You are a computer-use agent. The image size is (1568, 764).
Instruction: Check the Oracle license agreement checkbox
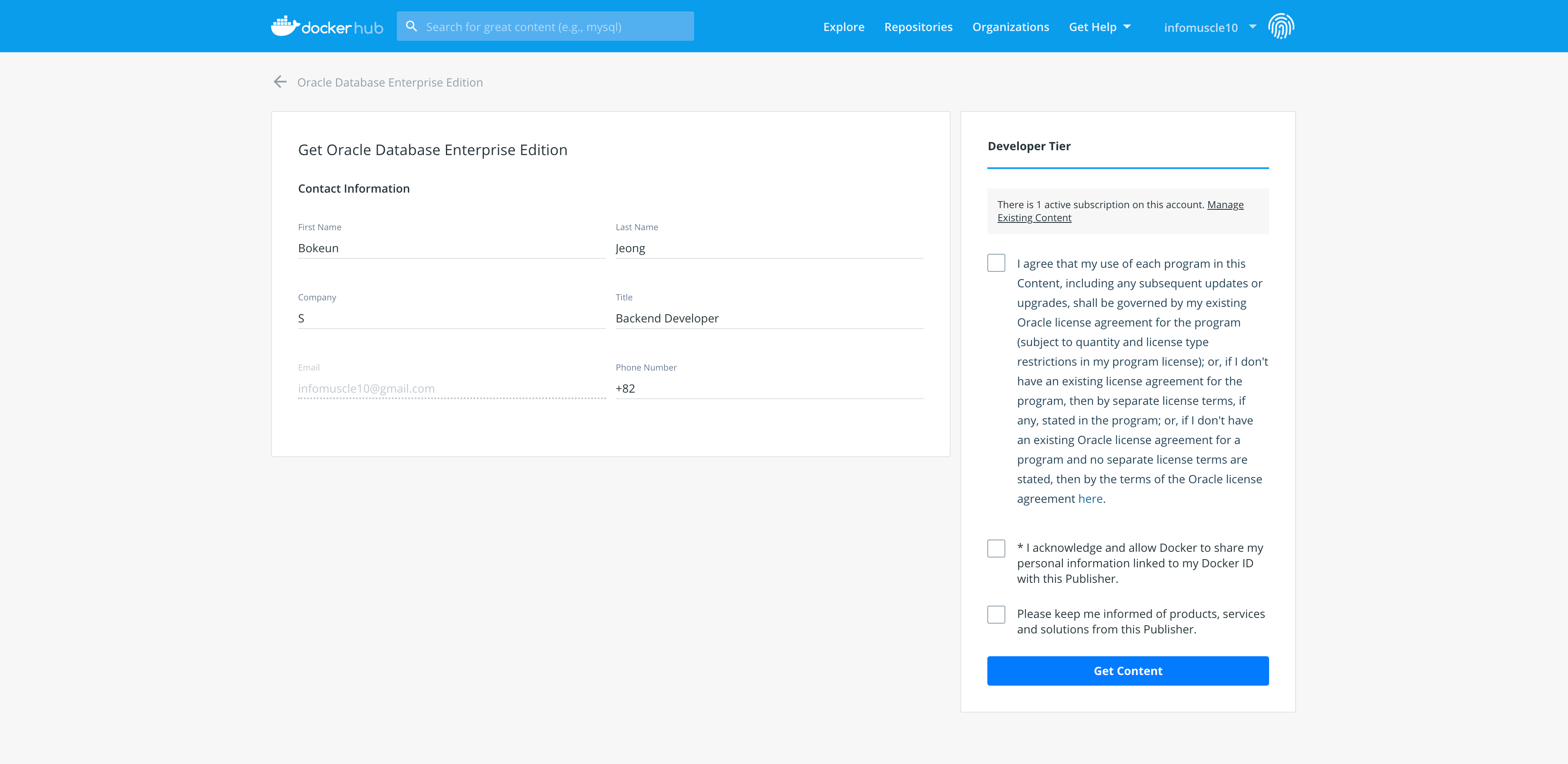[x=996, y=263]
